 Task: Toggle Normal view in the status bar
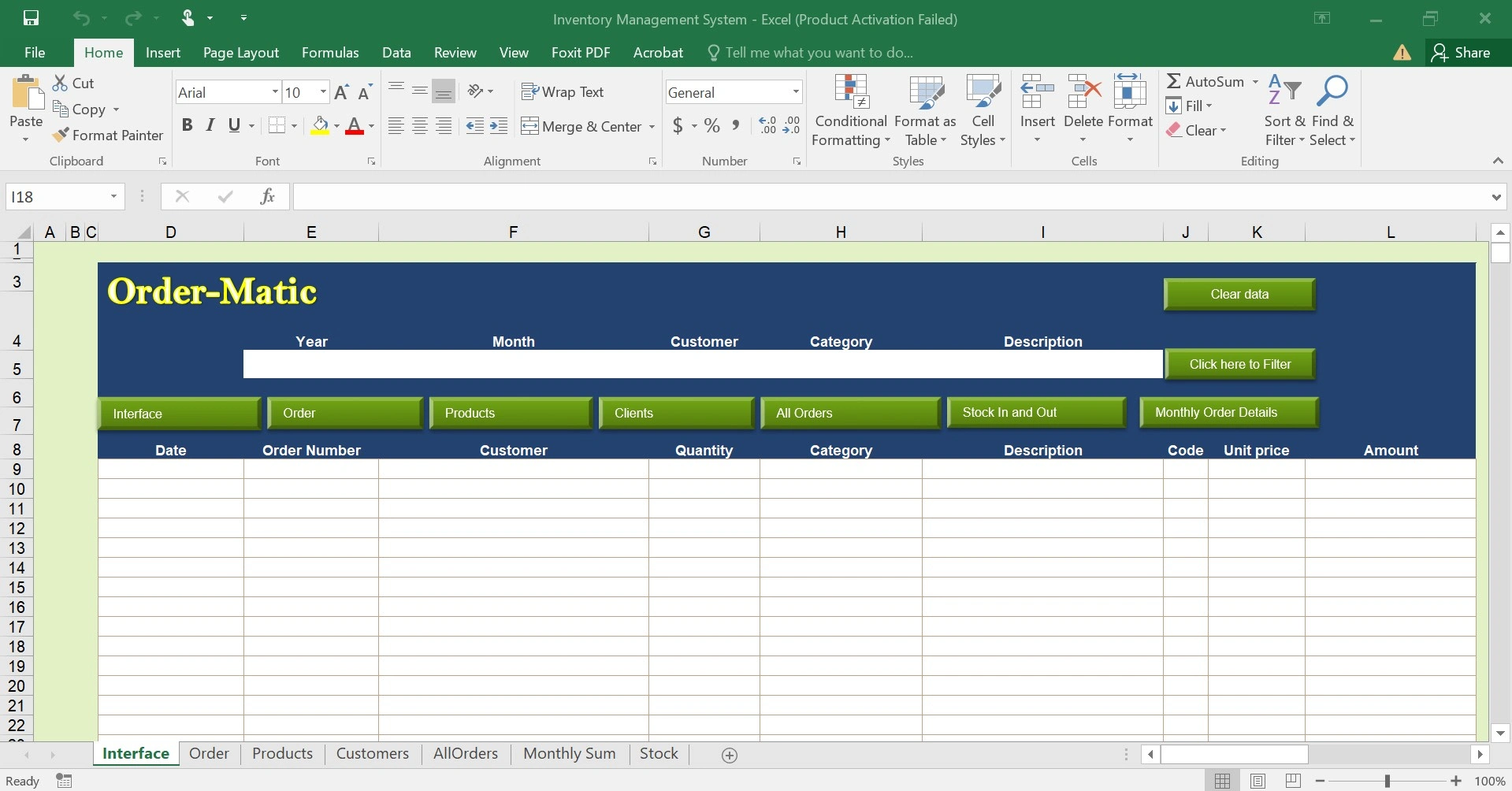[1222, 781]
